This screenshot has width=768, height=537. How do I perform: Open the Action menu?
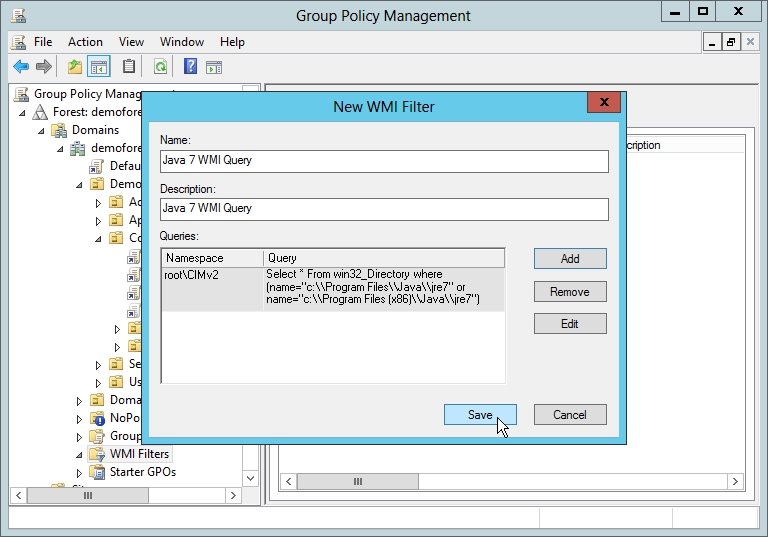[85, 42]
